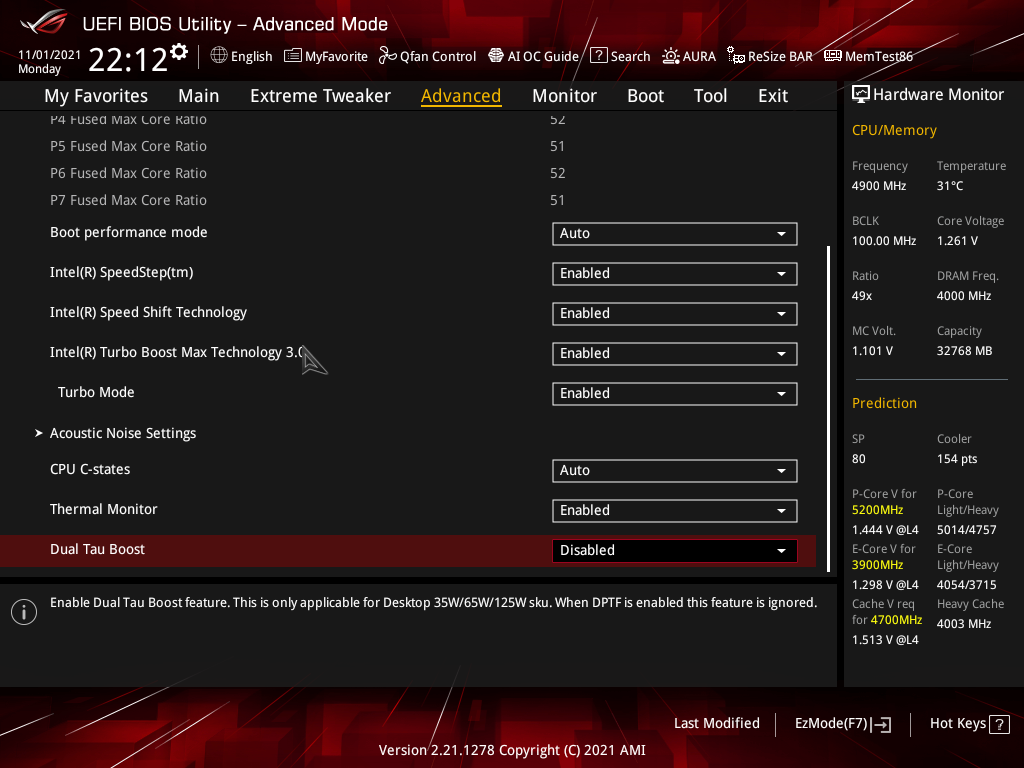Open Qfan Control fan icon
This screenshot has height=768, width=1024.
click(x=388, y=56)
